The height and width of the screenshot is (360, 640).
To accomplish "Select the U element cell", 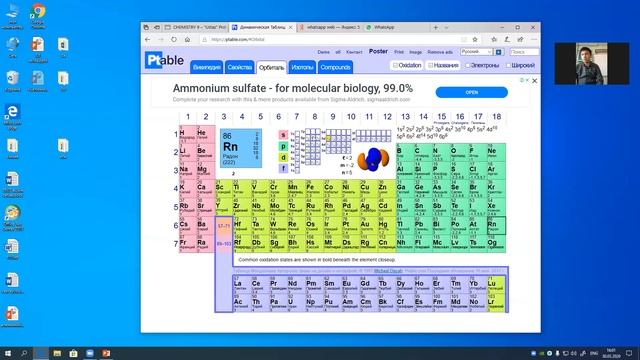I will tap(296, 303).
